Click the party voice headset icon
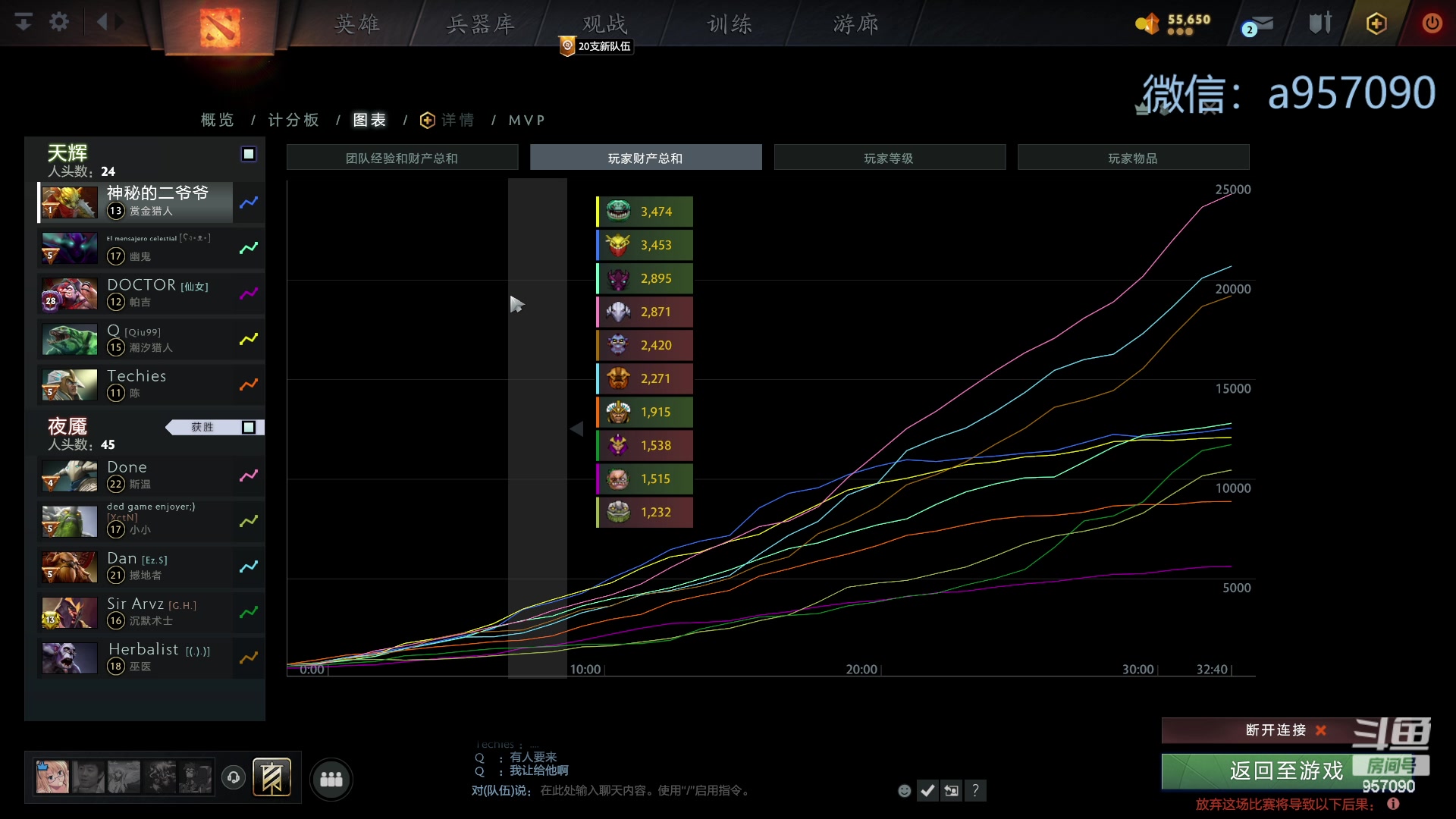1456x819 pixels. (x=234, y=777)
